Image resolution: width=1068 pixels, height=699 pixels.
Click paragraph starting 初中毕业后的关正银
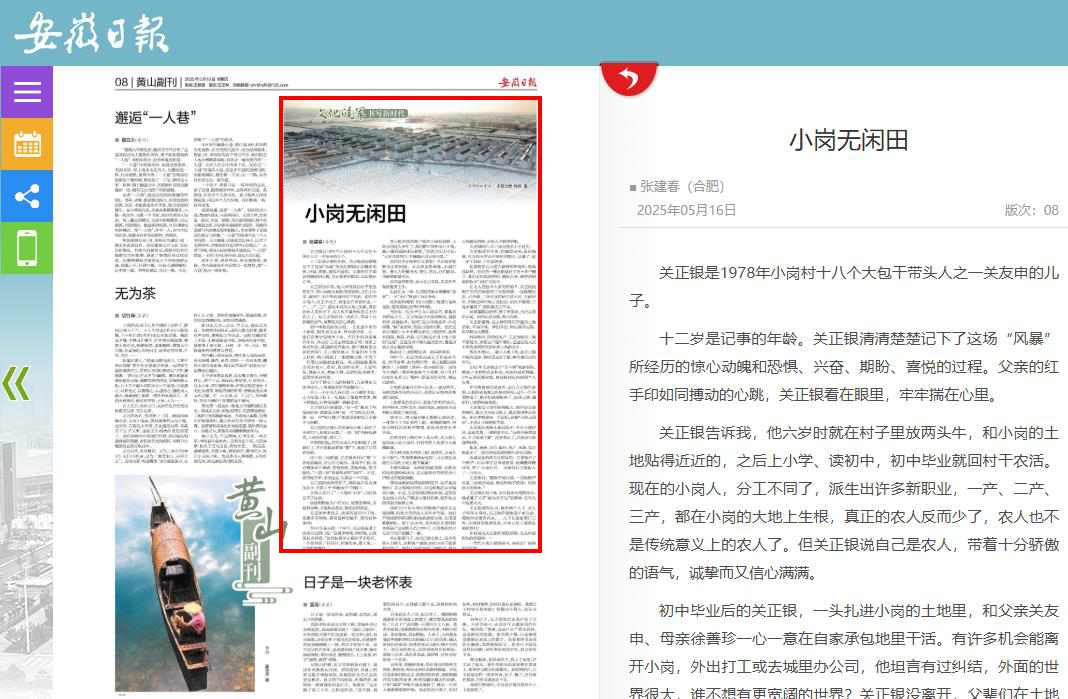click(x=844, y=651)
